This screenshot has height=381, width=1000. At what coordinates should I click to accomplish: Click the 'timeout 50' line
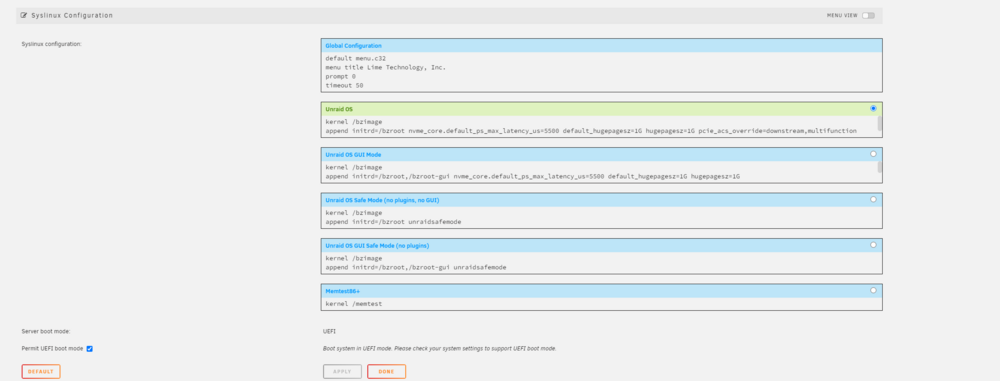pos(344,85)
